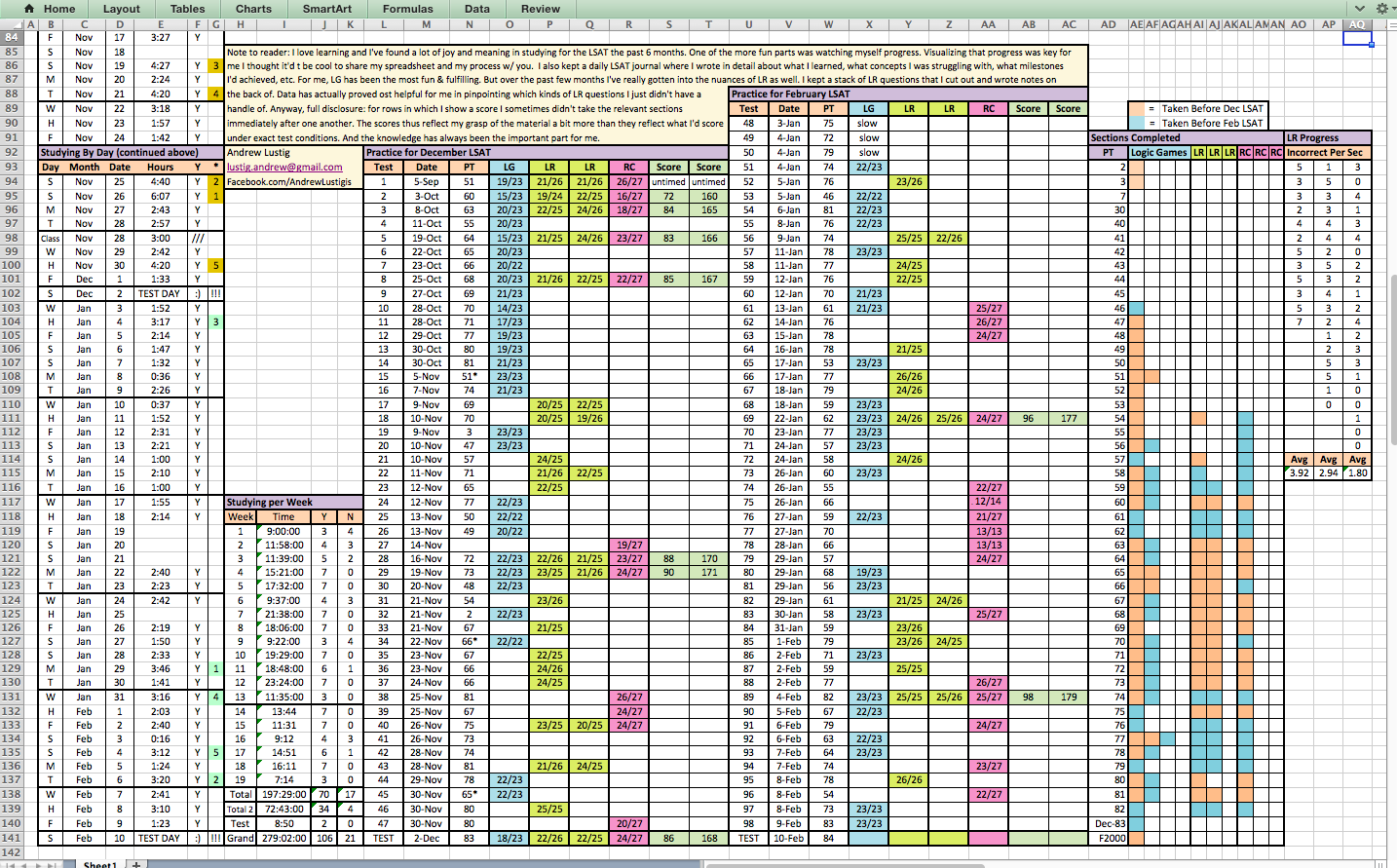Click the Total time cell 197:29:00
The width and height of the screenshot is (1397, 868).
tap(283, 794)
